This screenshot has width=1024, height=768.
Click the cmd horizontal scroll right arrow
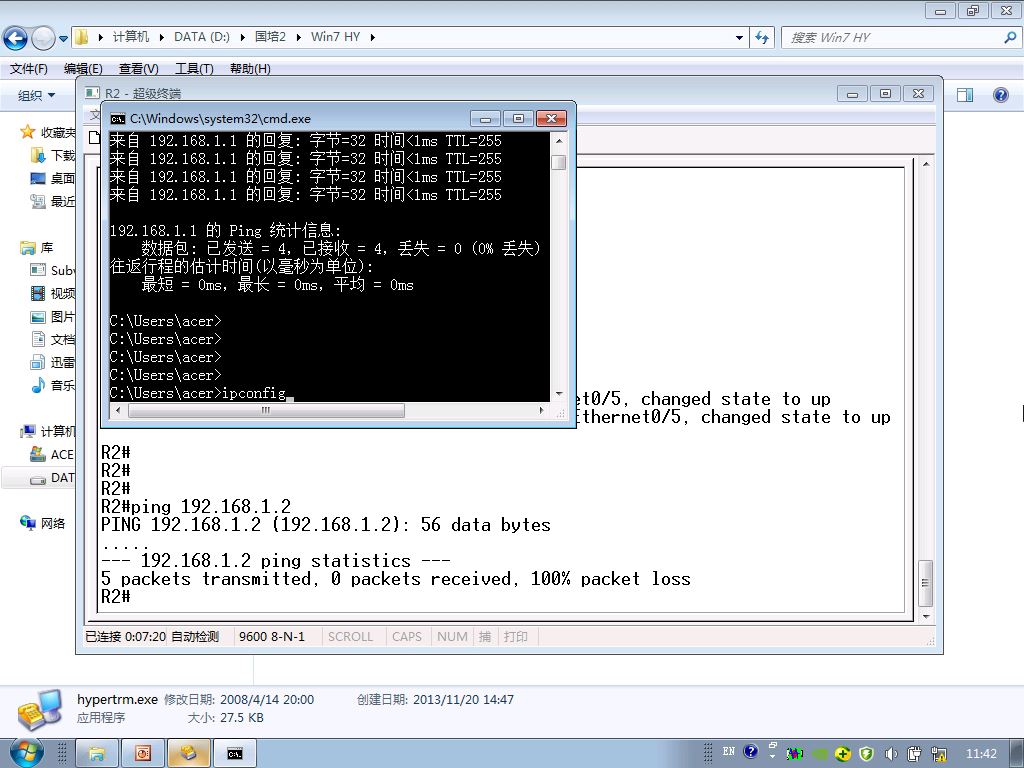[541, 410]
